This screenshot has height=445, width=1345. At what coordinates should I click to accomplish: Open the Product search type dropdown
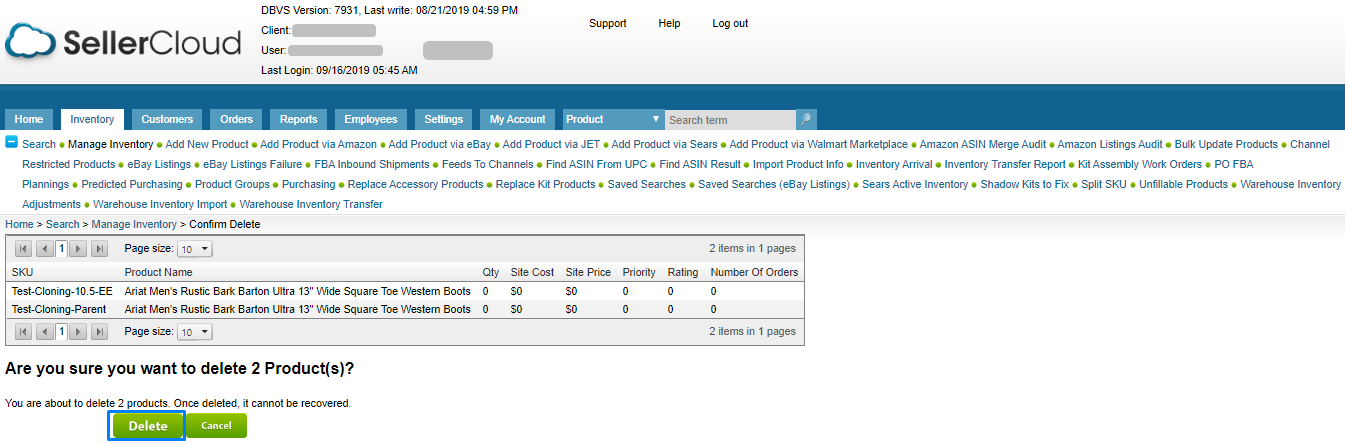613,119
